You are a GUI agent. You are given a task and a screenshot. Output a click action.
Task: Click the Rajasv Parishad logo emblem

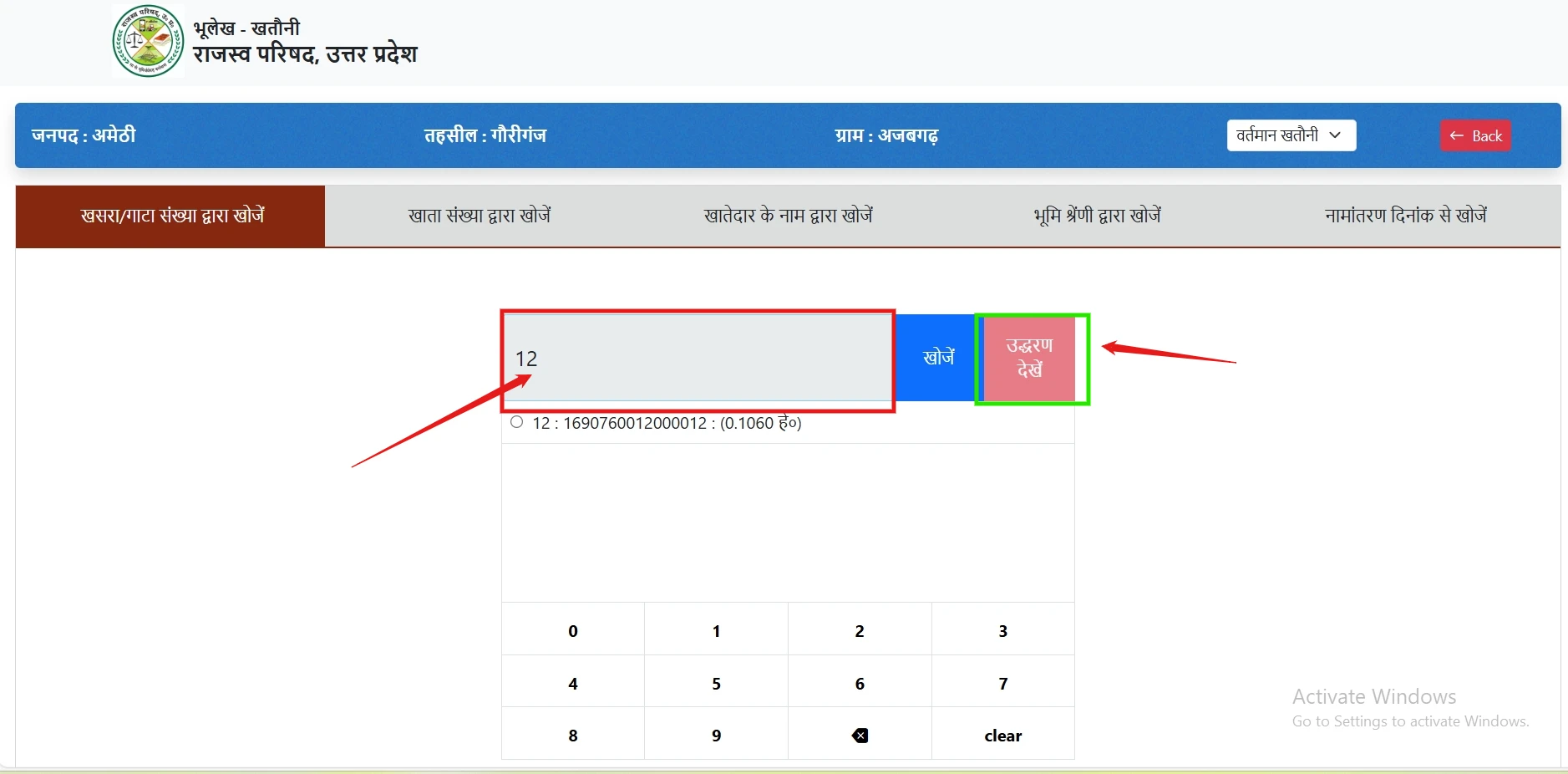[x=148, y=41]
